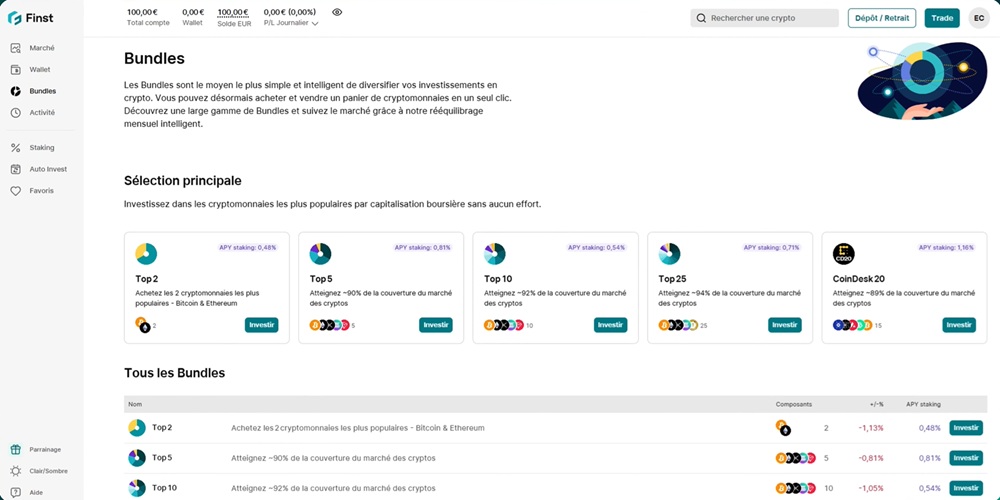Click Top 5 row component coin icons
Viewport: 1000px width, 500px height.
795,458
